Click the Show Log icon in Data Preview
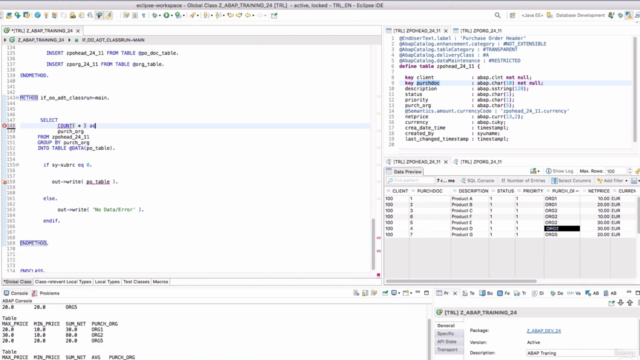The width and height of the screenshot is (640, 360). click(x=560, y=171)
